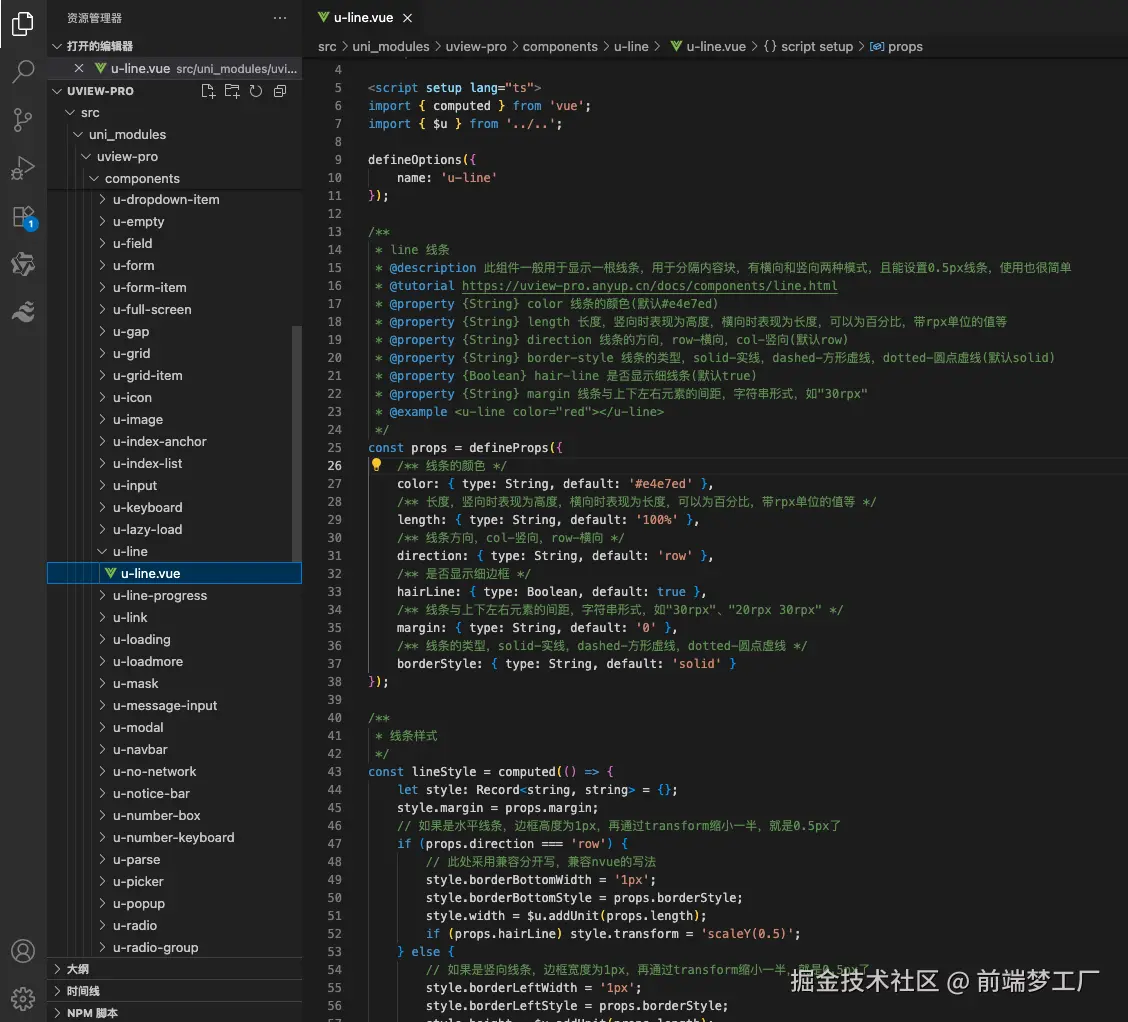The image size is (1128, 1022).
Task: Refresh the Explorer file tree
Action: click(x=256, y=90)
